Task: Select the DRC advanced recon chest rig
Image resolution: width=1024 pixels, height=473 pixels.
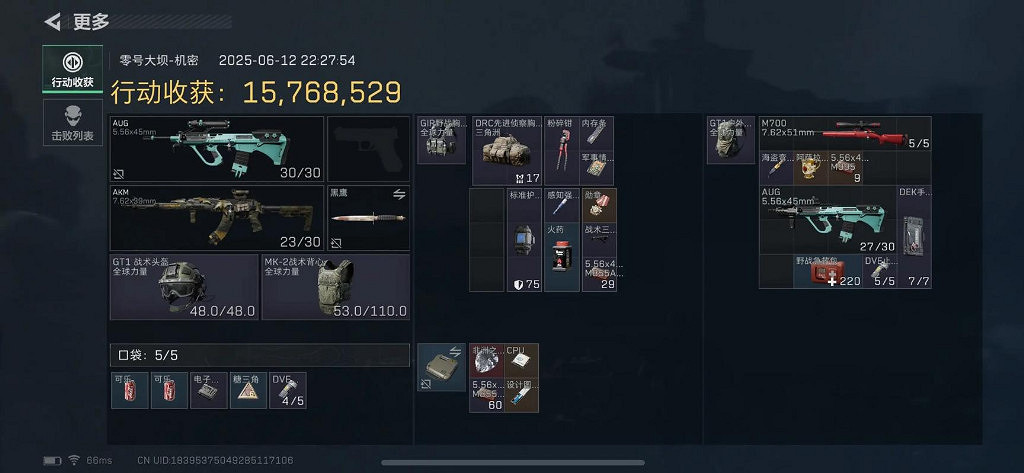Action: click(x=507, y=151)
